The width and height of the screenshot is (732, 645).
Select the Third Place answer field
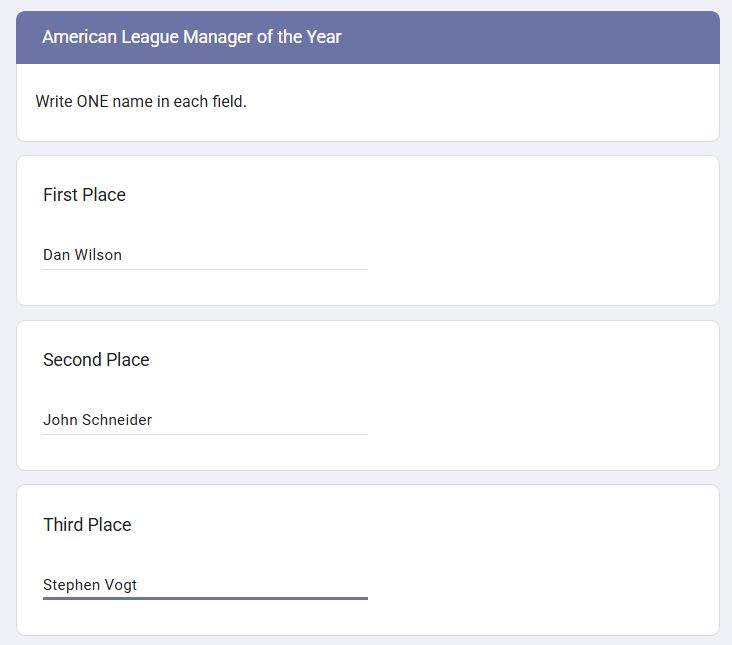click(205, 585)
